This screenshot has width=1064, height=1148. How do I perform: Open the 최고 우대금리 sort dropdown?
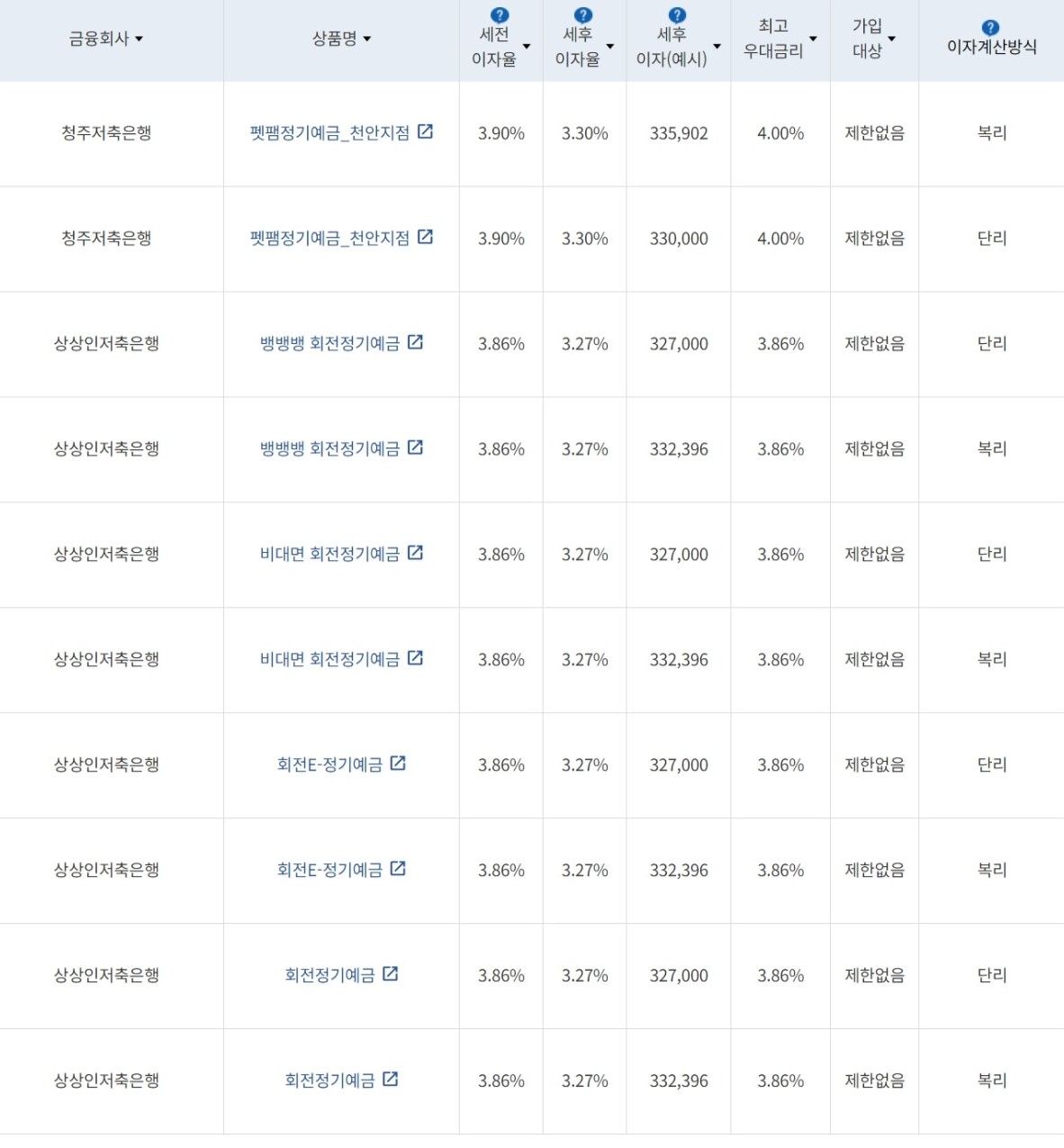tap(813, 39)
